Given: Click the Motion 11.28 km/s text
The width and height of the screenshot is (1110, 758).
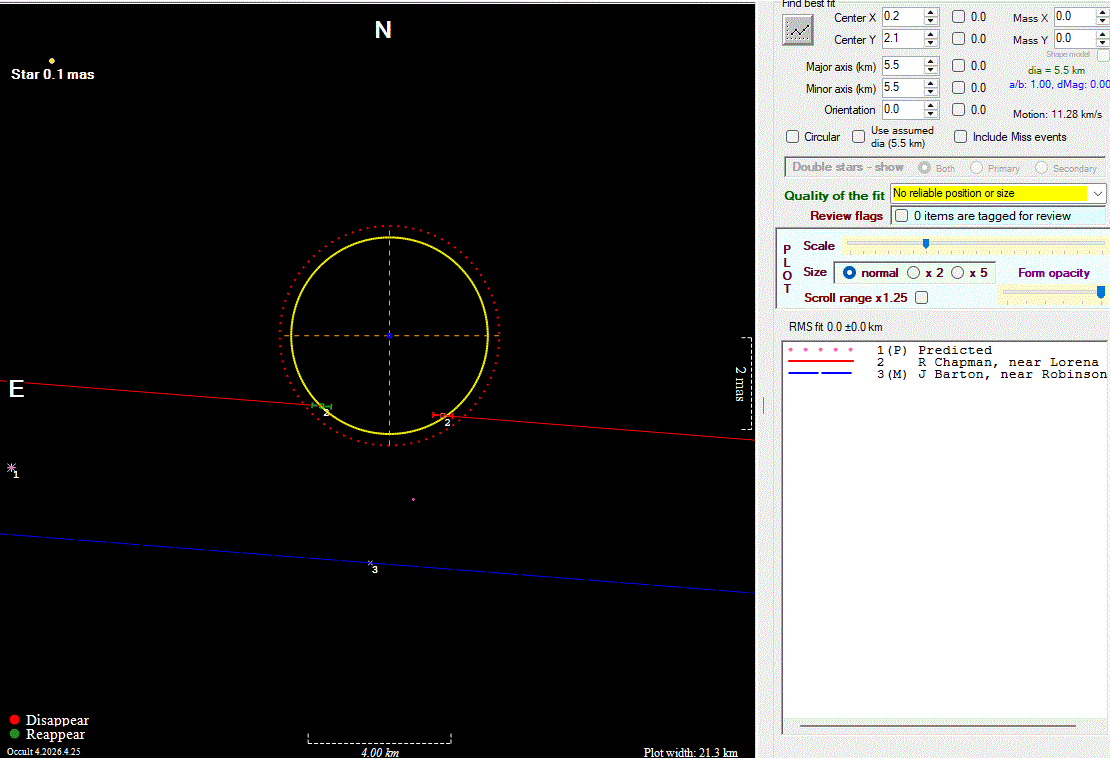Looking at the screenshot, I should (1057, 114).
